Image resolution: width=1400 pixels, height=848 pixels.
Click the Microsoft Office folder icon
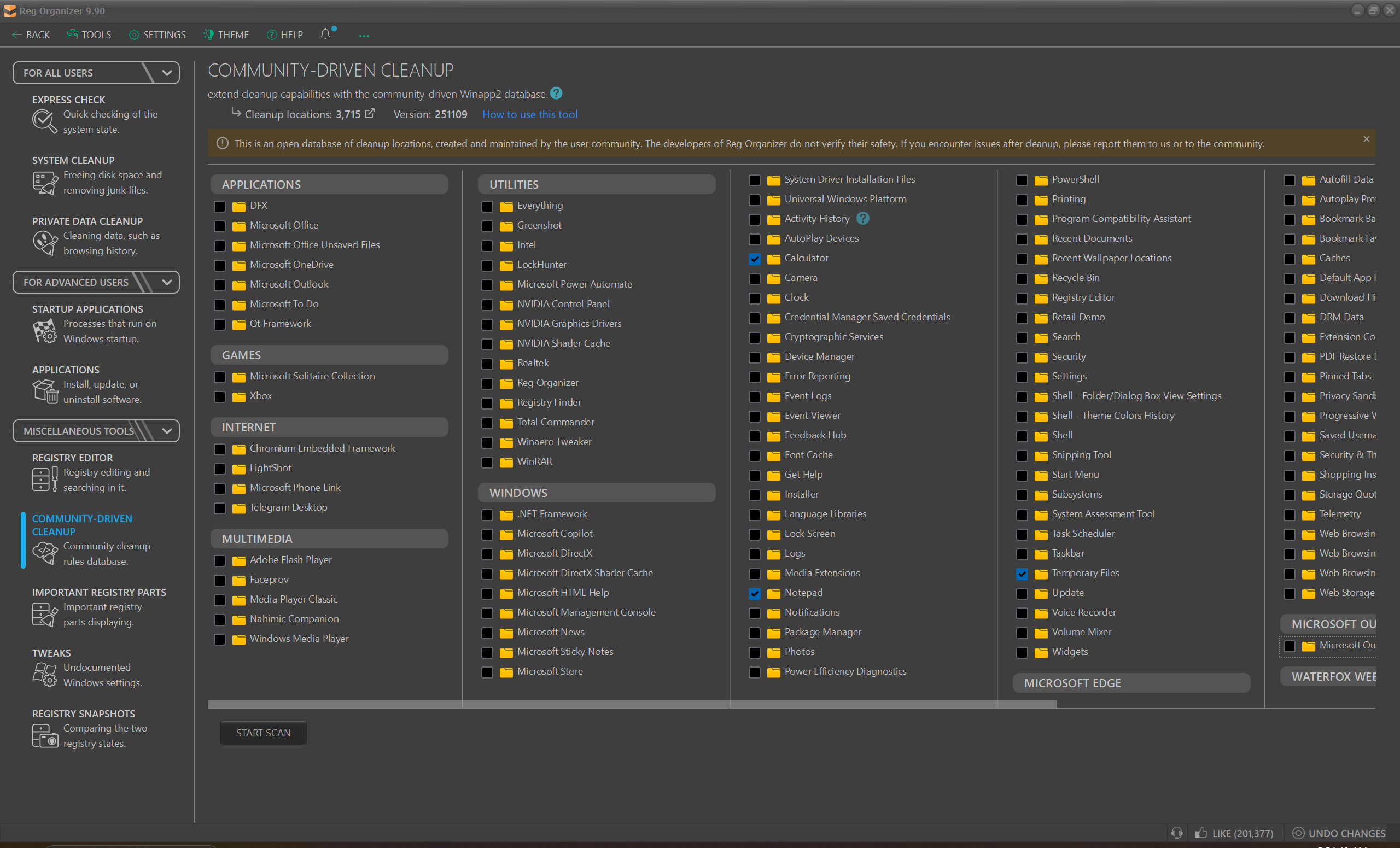click(x=238, y=226)
